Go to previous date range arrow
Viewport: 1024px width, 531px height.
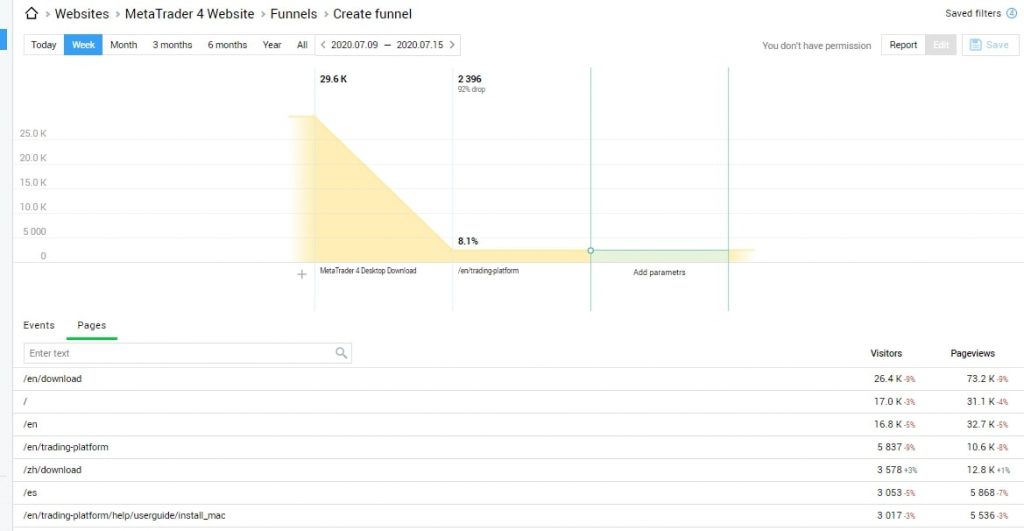[x=323, y=44]
